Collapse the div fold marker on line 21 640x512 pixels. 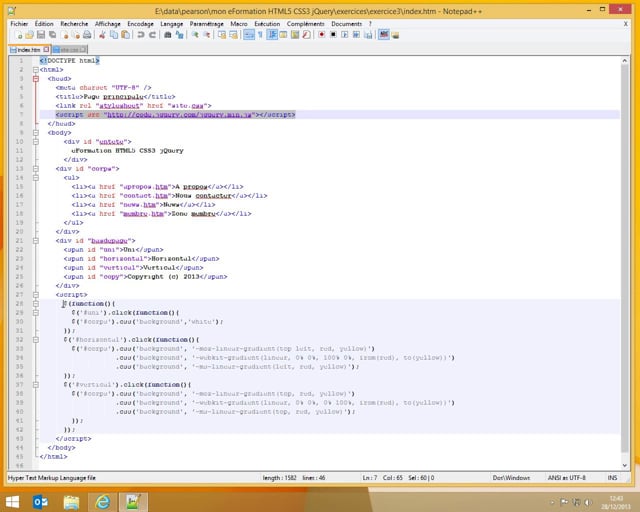(x=36, y=241)
